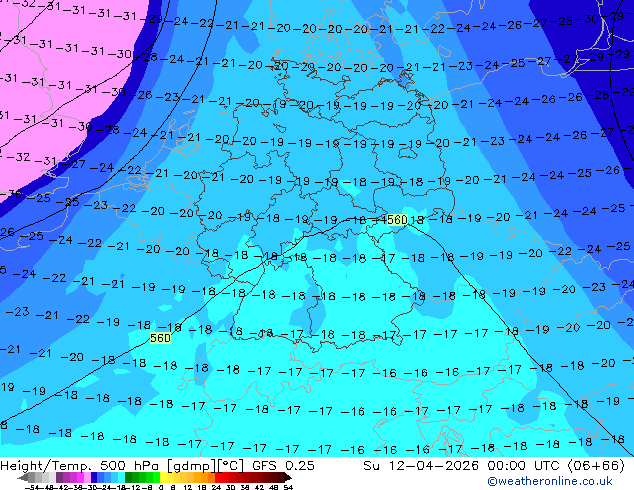Click the gray arrow at the legend's left end
Viewport: 634px width, 490px height.
click(22, 477)
